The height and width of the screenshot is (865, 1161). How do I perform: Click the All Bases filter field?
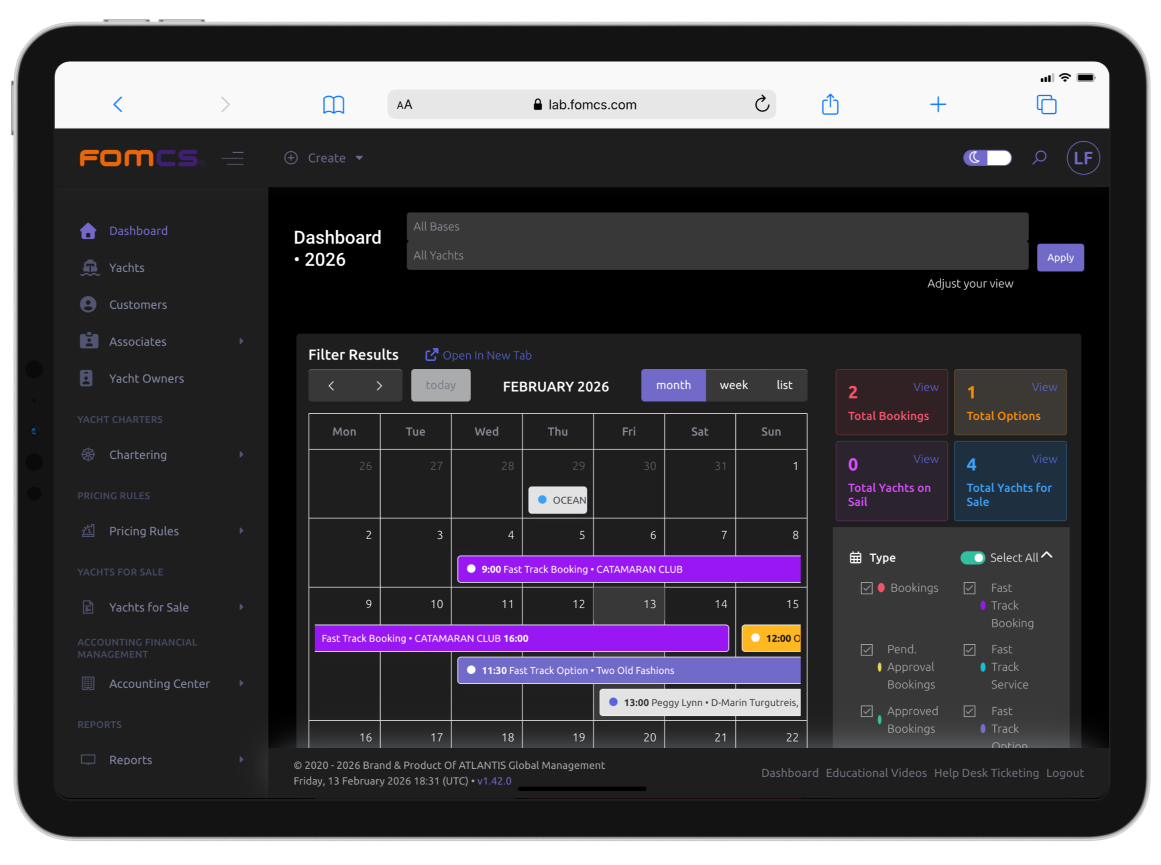coord(716,227)
